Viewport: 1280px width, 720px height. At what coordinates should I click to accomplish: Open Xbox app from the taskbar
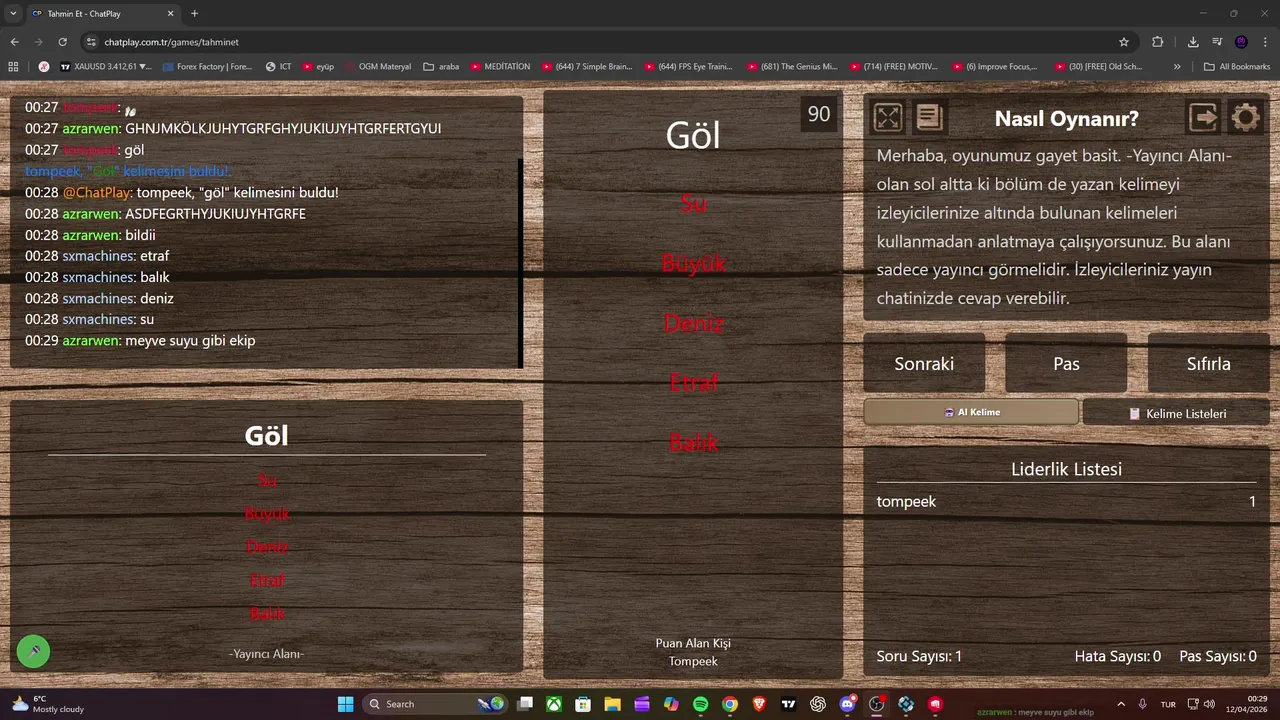pos(553,704)
